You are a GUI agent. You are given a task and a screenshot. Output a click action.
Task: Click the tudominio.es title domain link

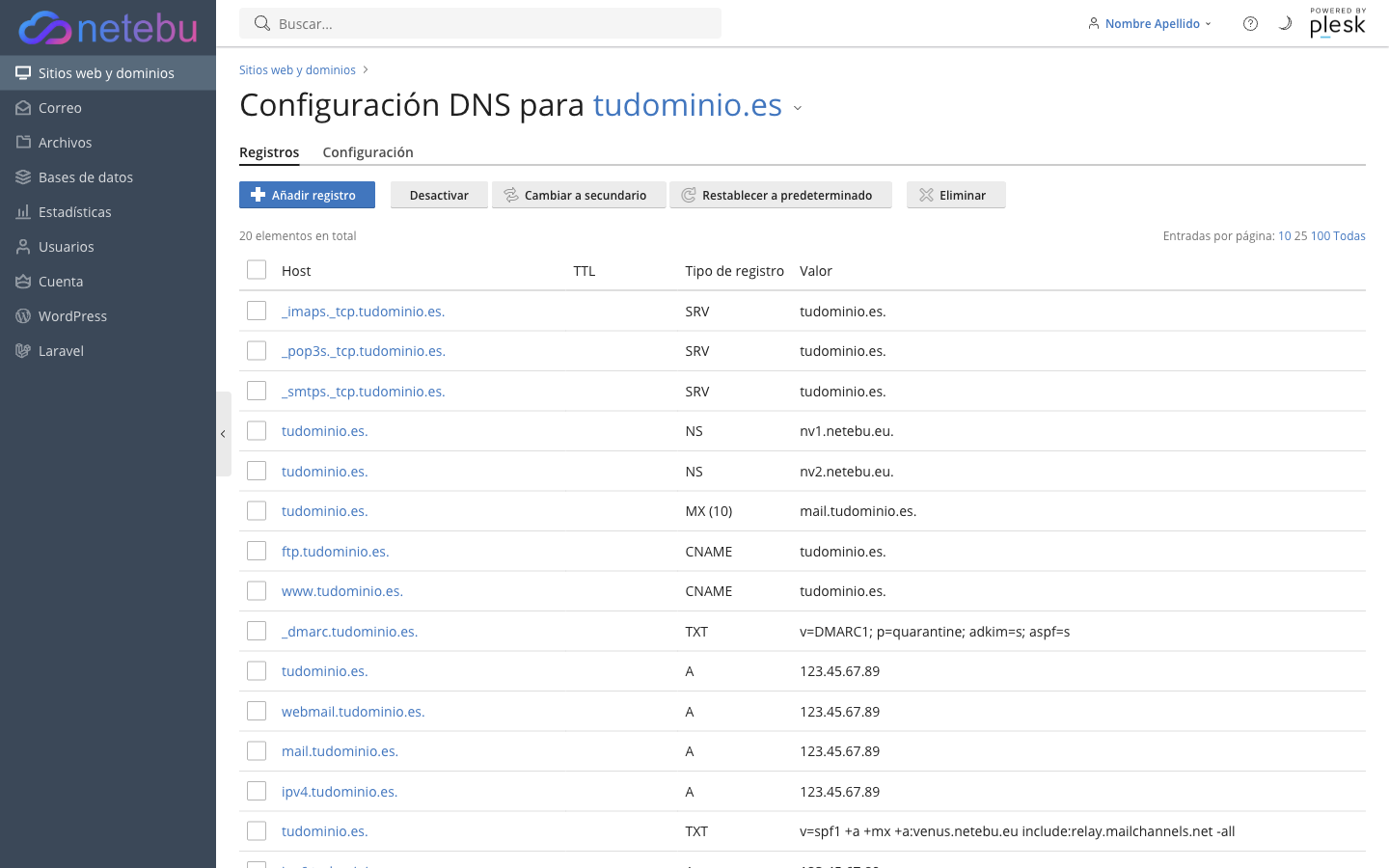click(x=687, y=104)
